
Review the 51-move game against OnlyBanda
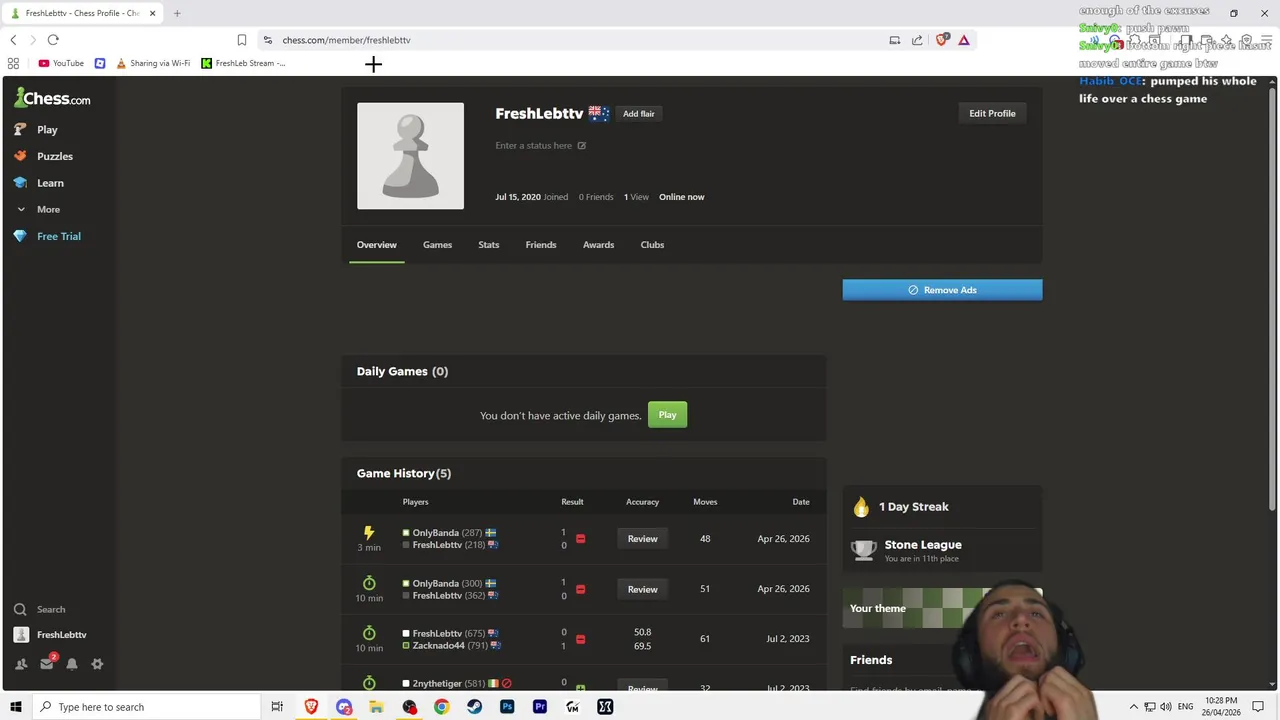(x=642, y=589)
